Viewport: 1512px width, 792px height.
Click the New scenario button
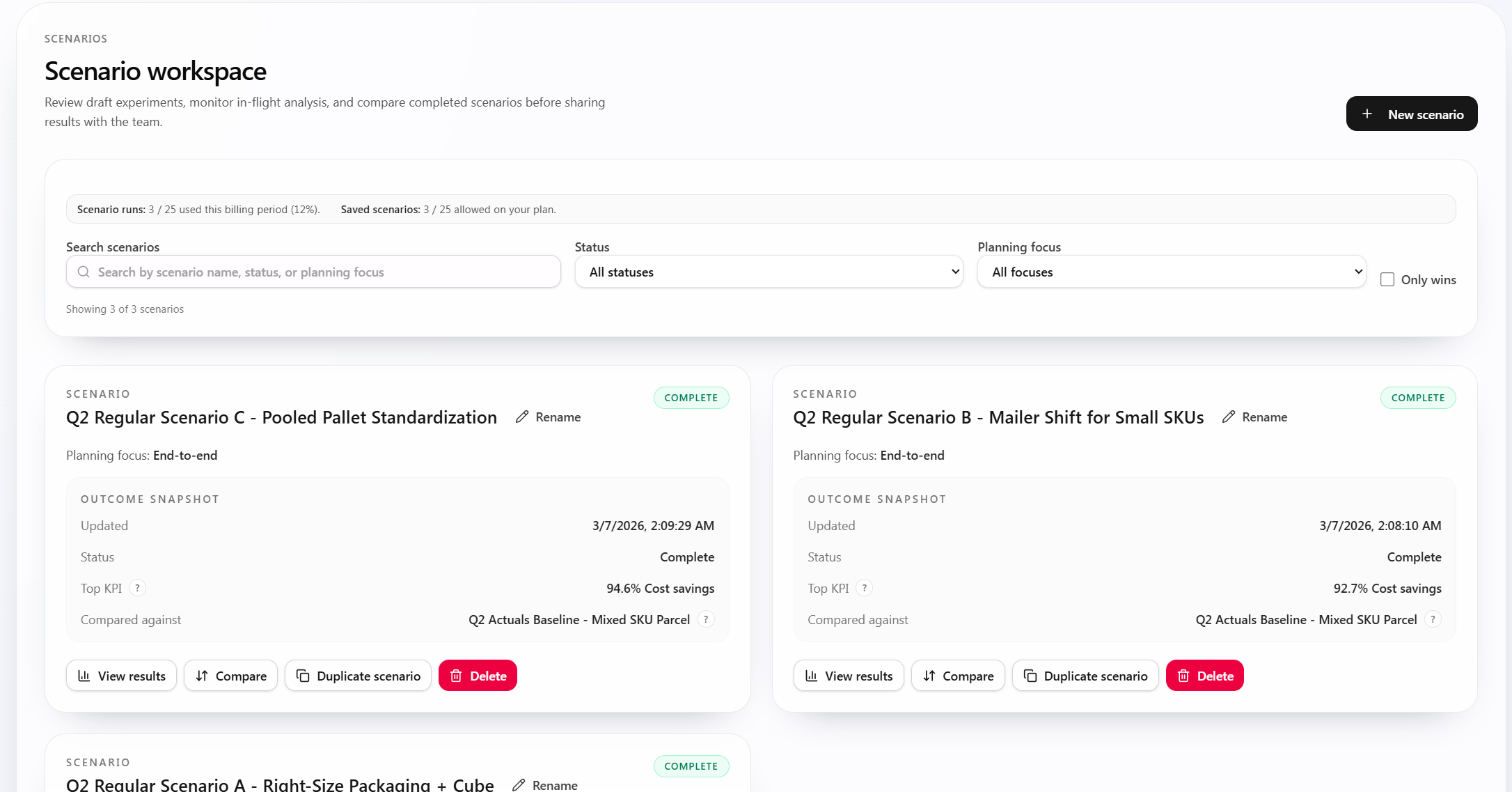click(x=1411, y=114)
